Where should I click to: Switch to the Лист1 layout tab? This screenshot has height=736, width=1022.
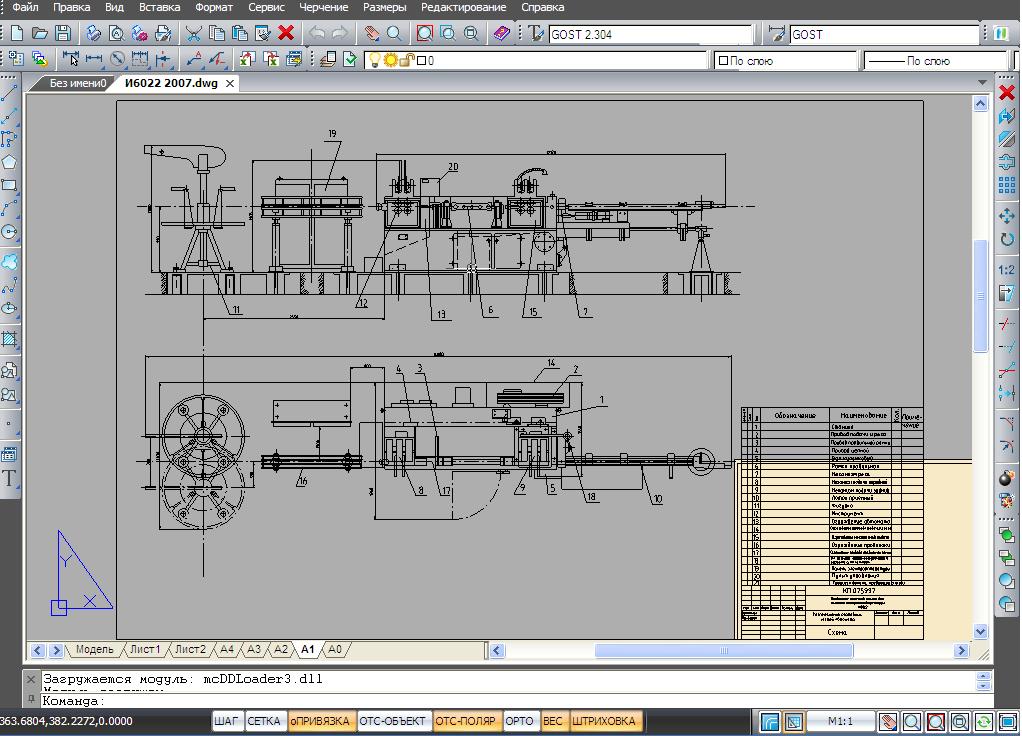(145, 649)
